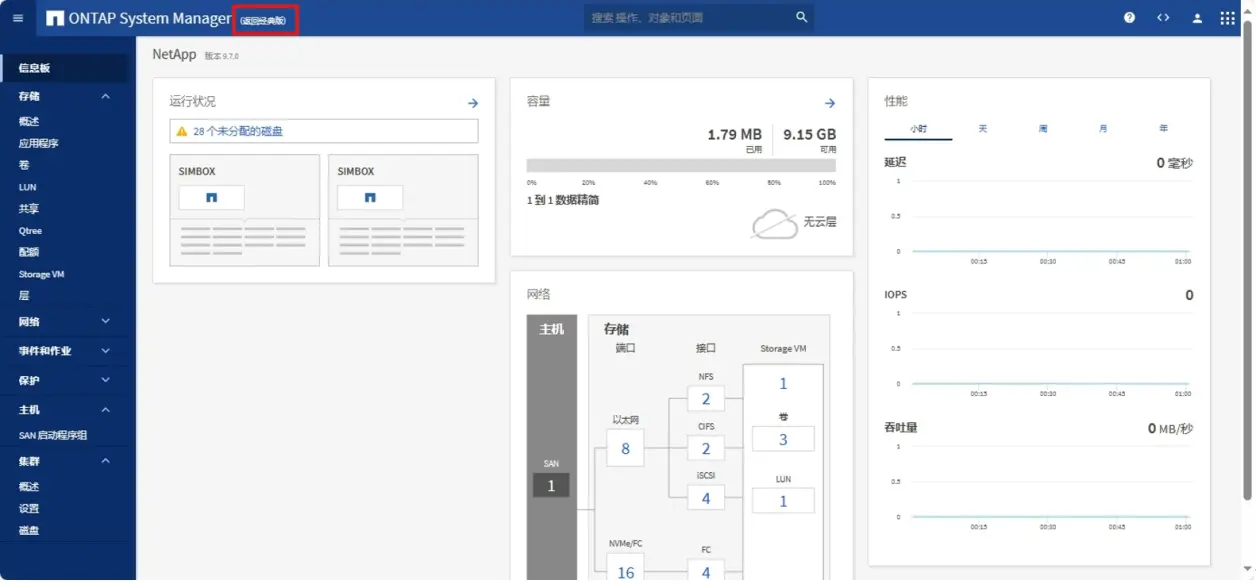Image resolution: width=1256 pixels, height=584 pixels.
Task: Click the search magnifier icon
Action: [801, 17]
